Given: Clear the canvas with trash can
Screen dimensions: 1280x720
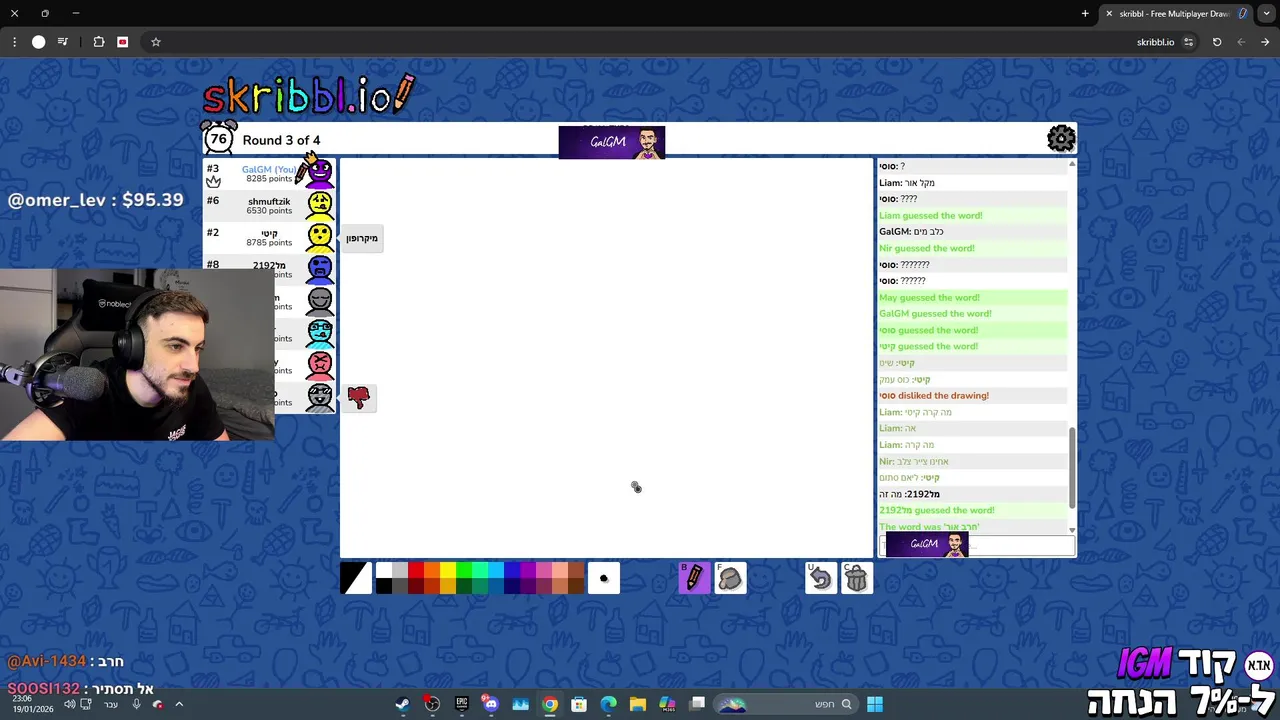Looking at the screenshot, I should (x=857, y=578).
